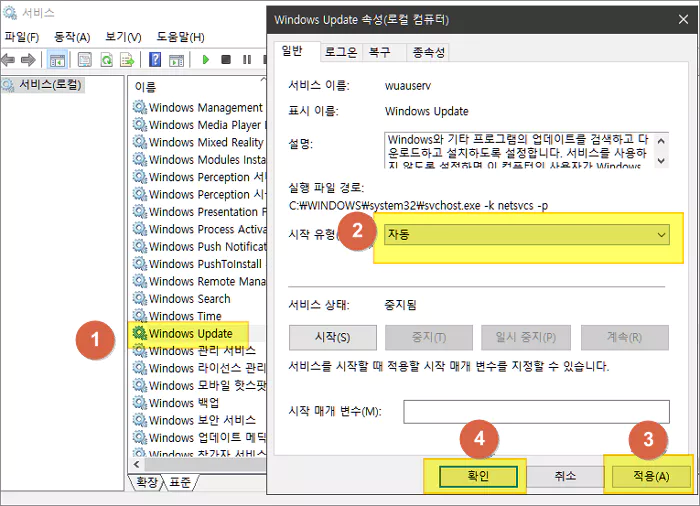Click the 적용(A) button
The height and width of the screenshot is (506, 700).
coord(651,476)
